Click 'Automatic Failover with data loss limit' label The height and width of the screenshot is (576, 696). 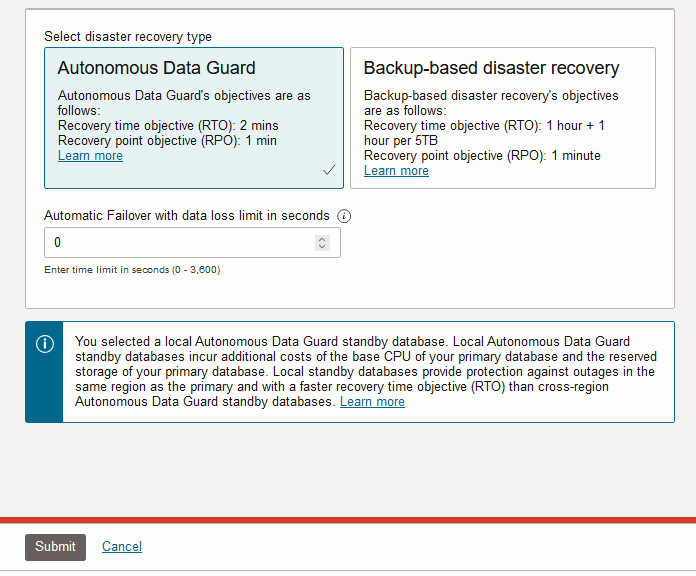tap(187, 216)
